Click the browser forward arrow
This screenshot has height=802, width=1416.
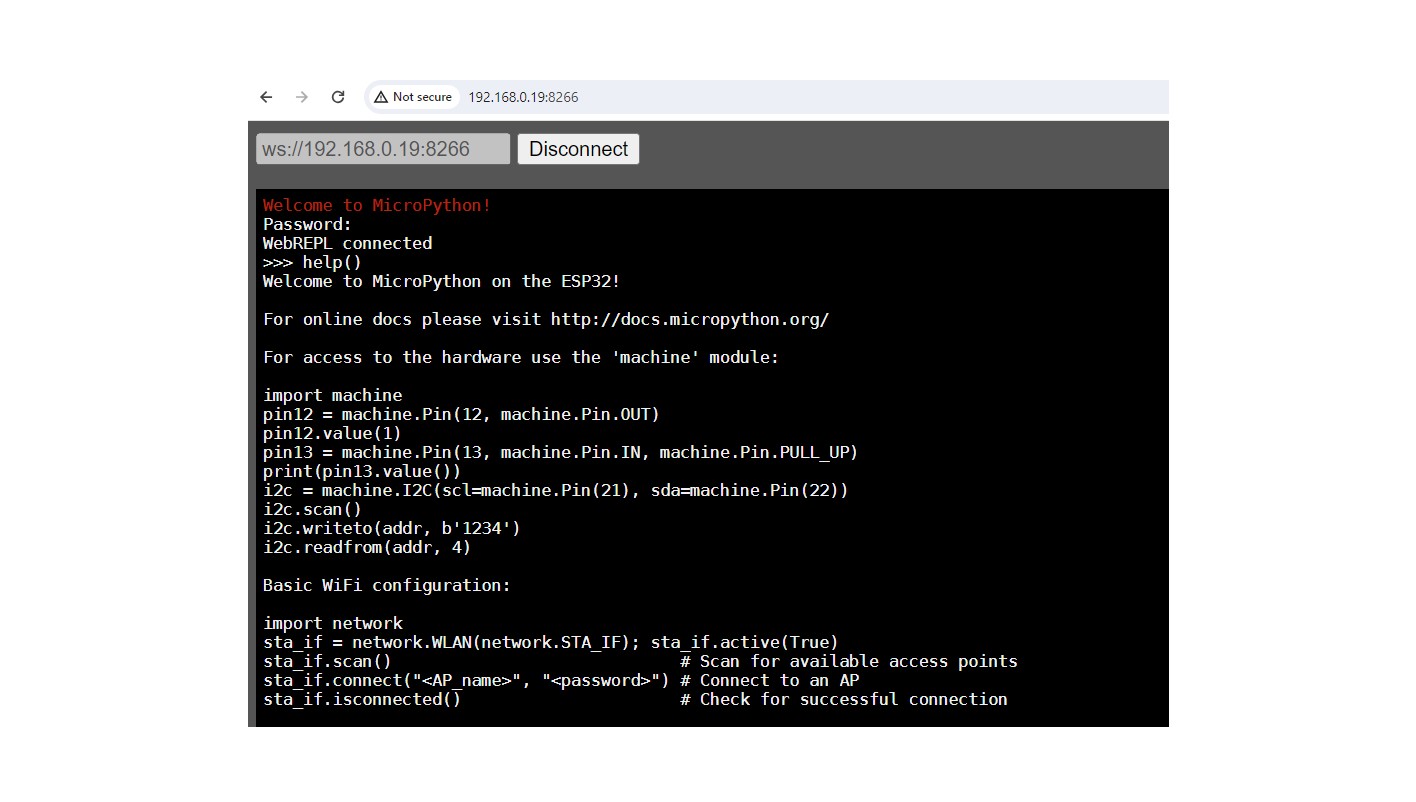(x=302, y=97)
